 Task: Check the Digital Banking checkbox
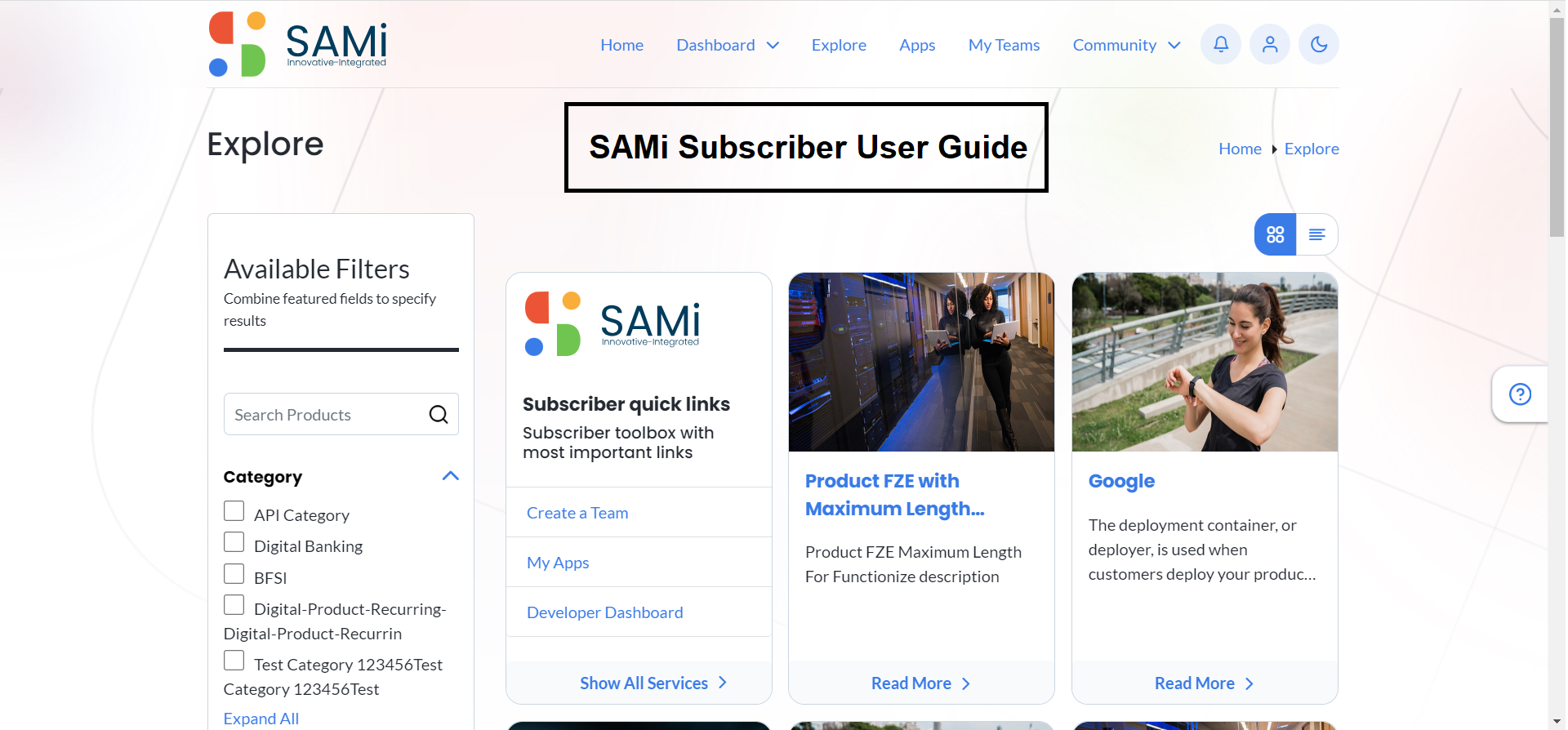click(234, 542)
